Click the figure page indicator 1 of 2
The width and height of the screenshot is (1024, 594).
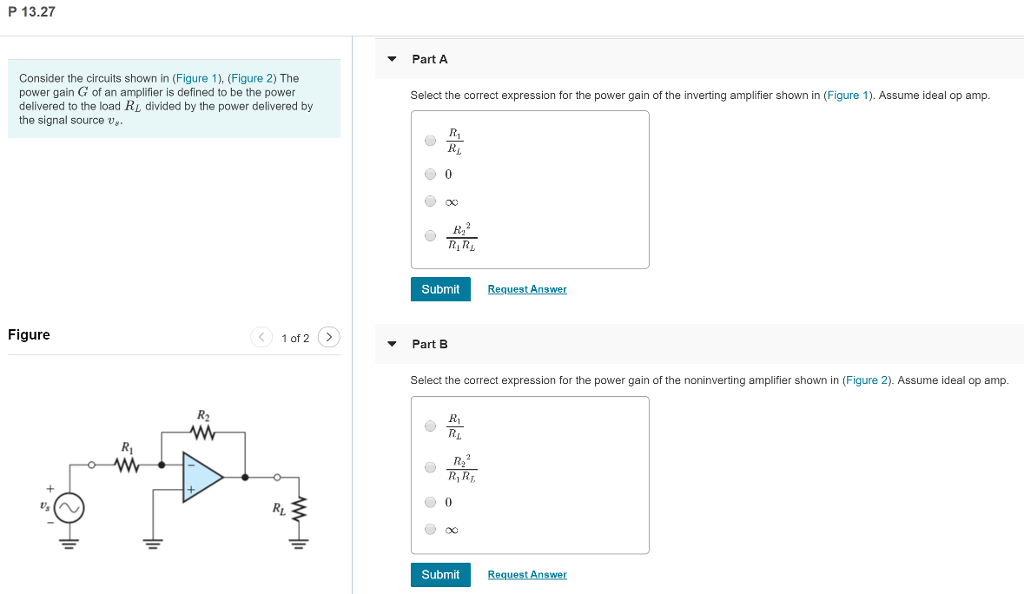pos(295,337)
